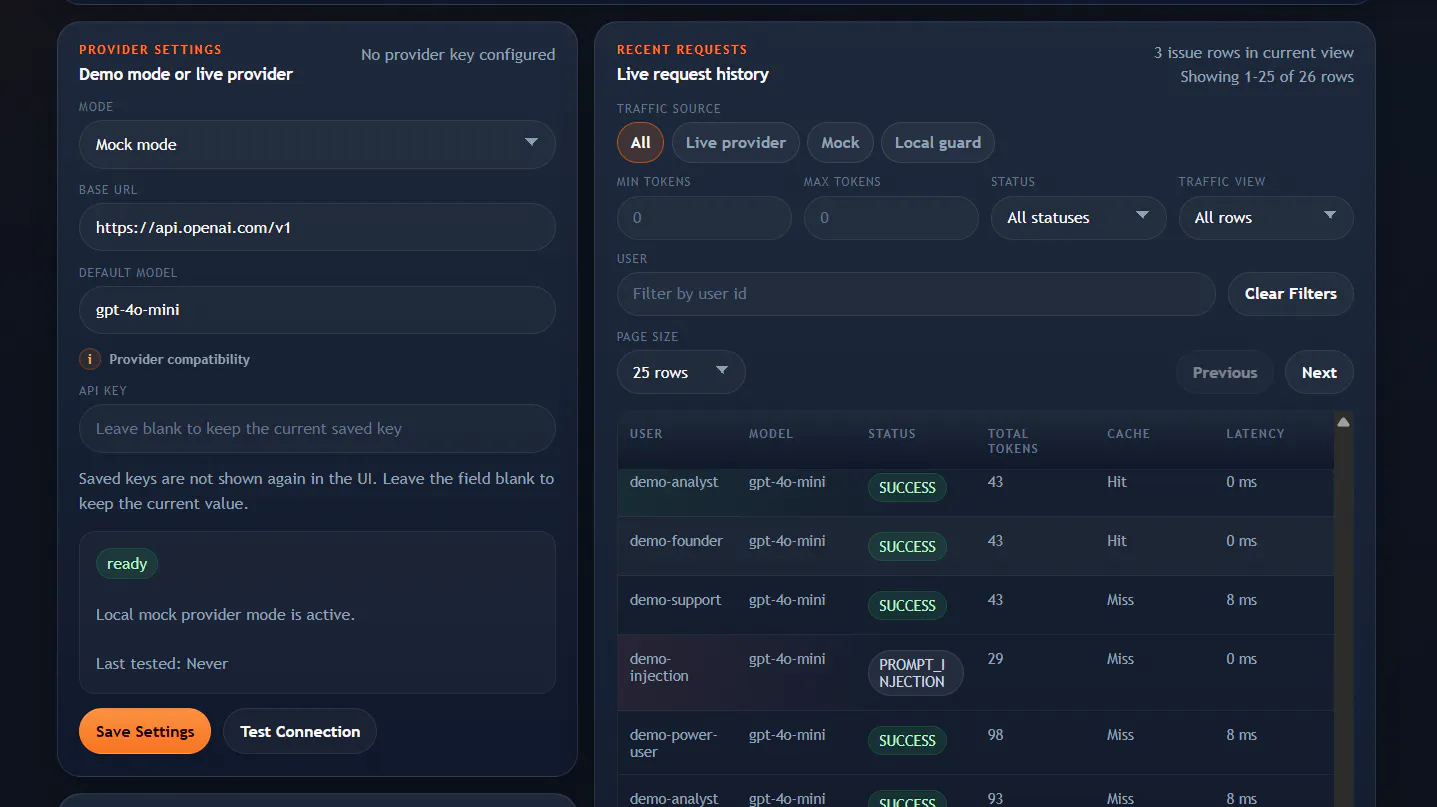This screenshot has width=1437, height=807.
Task: Click the demo-support user cell
Action: pos(675,600)
